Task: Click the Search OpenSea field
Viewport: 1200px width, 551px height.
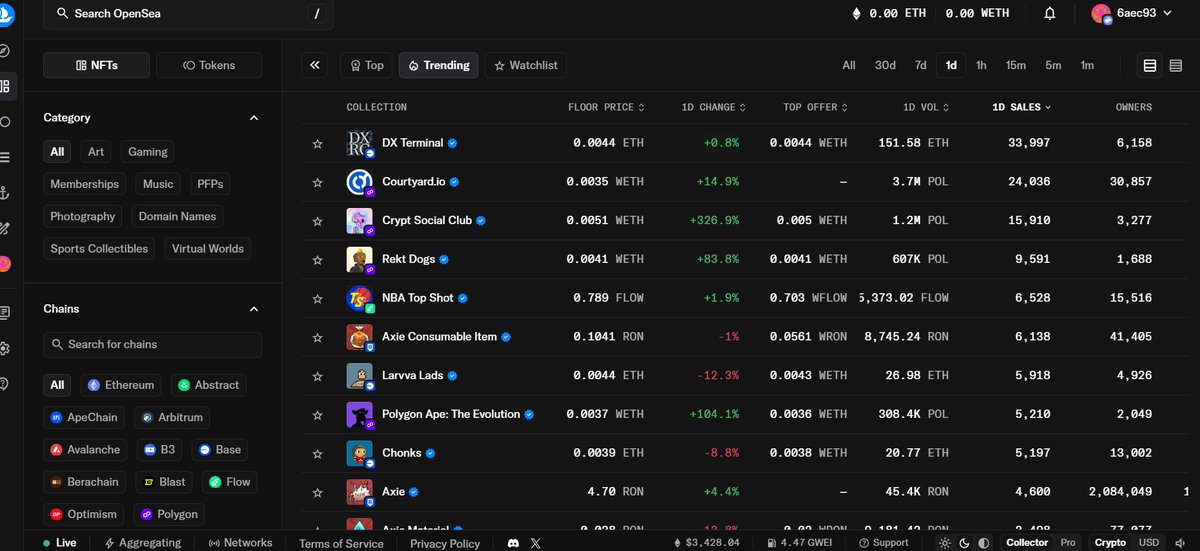Action: tap(190, 14)
